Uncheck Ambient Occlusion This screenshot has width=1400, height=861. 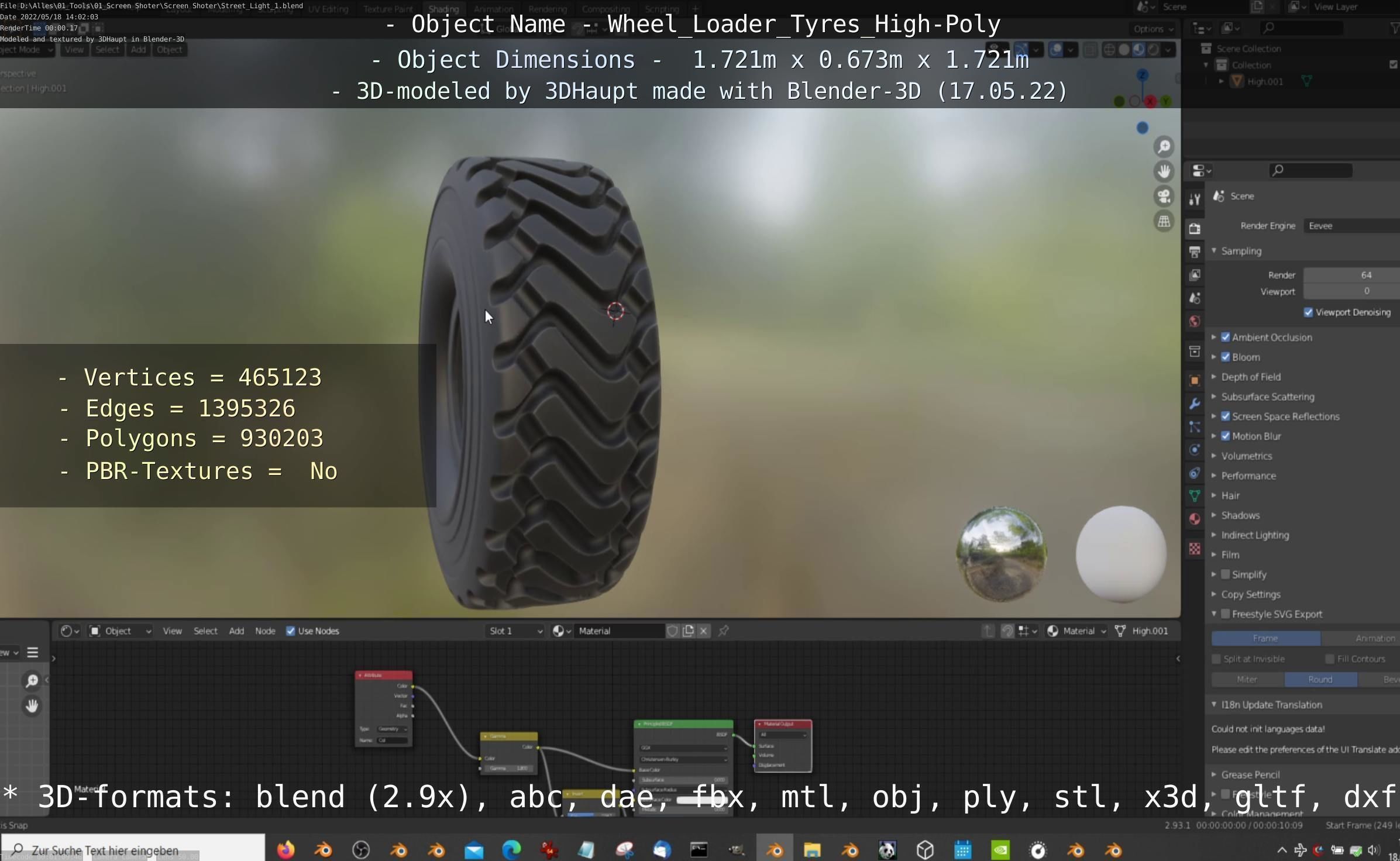click(x=1226, y=337)
